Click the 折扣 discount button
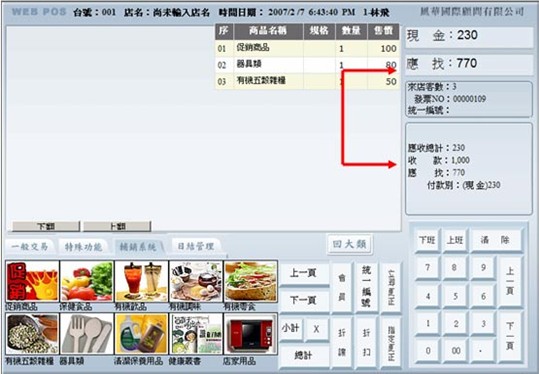This screenshot has height=374, width=539. coord(366,342)
